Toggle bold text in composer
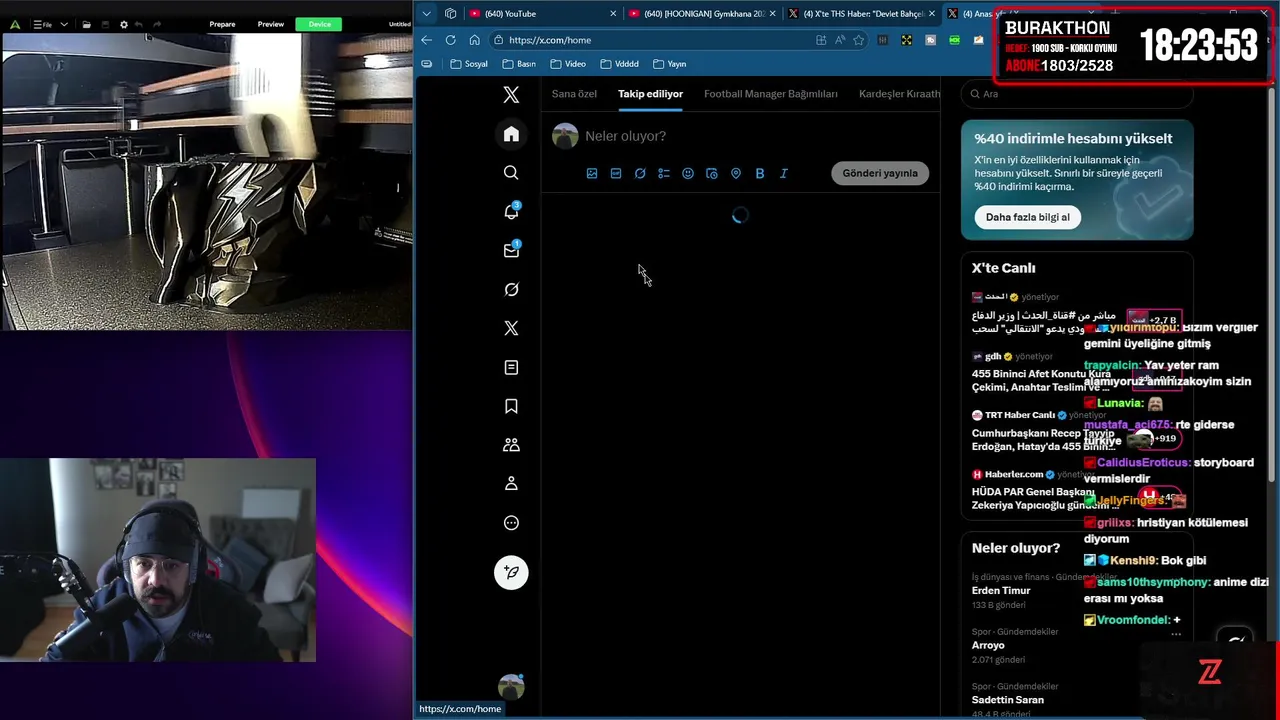Viewport: 1280px width, 720px height. tap(760, 173)
